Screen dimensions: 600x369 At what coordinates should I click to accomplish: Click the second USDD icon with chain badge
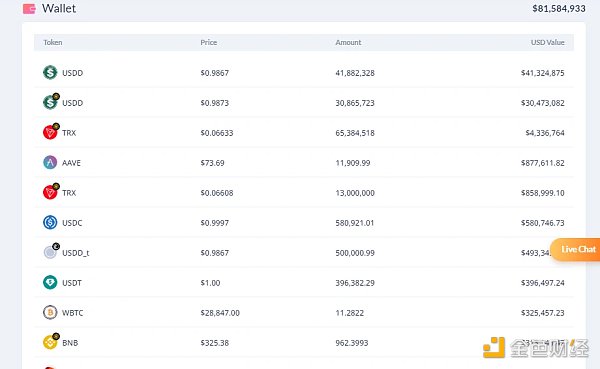point(51,102)
